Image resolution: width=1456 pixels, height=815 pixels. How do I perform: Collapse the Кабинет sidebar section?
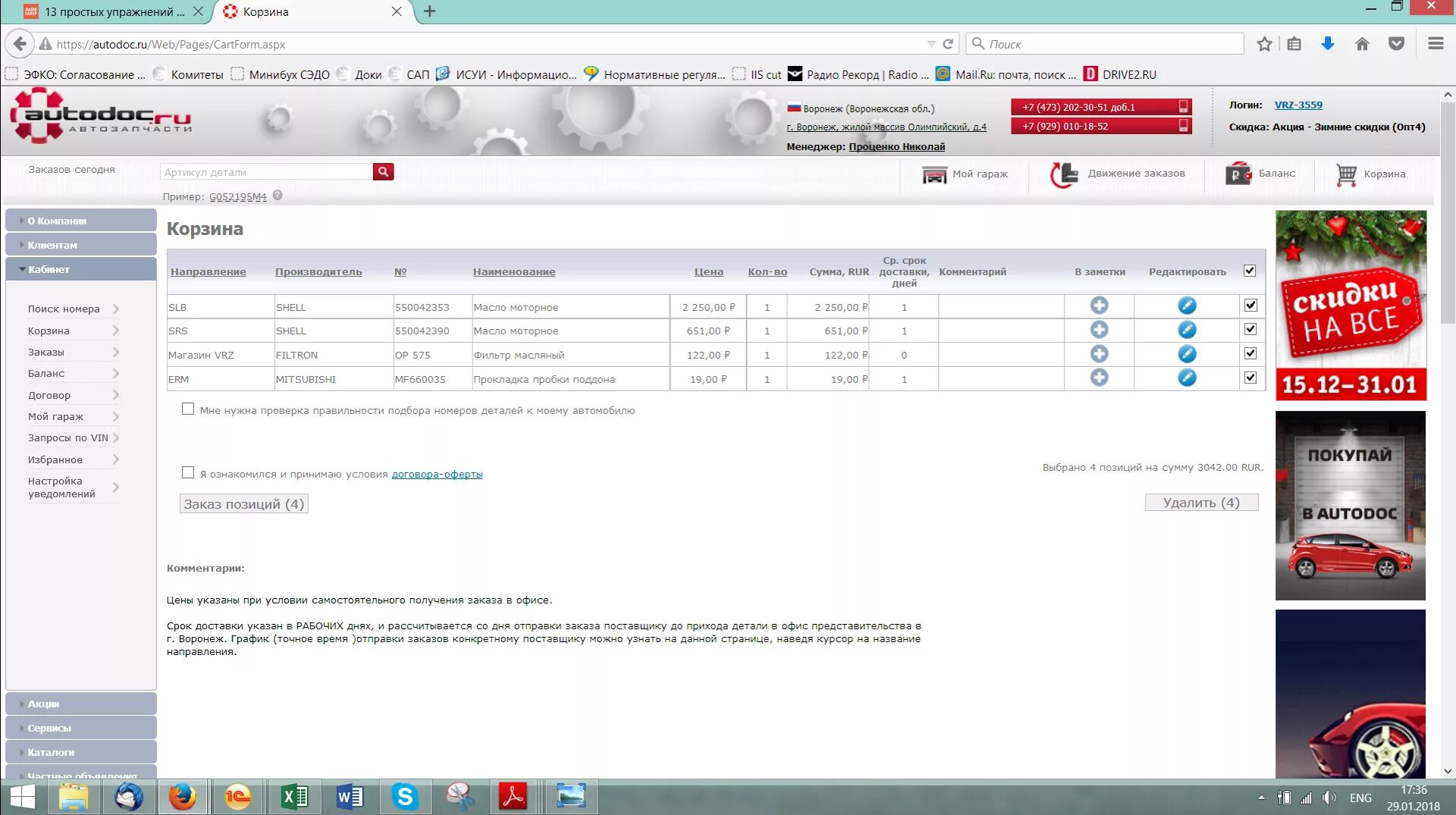coord(81,269)
